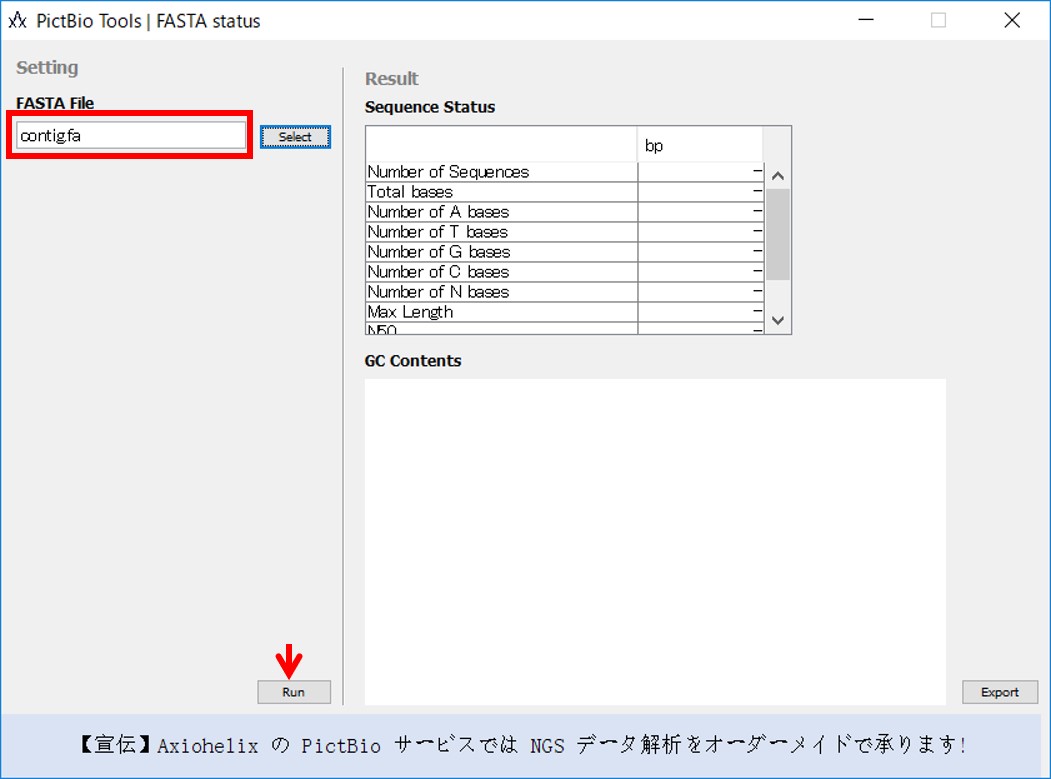This screenshot has width=1051, height=779.
Task: Maximize the PictBio Tools window
Action: click(938, 20)
